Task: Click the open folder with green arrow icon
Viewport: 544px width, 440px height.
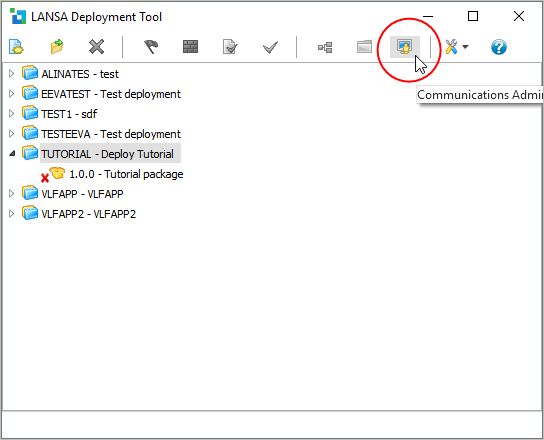Action: click(57, 47)
